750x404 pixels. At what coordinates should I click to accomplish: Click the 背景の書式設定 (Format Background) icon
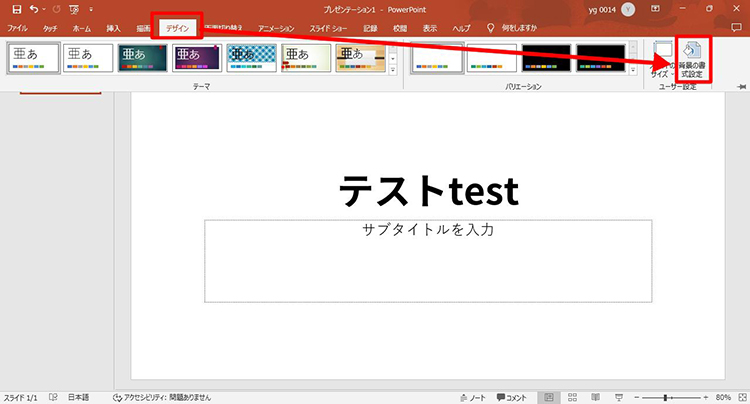coord(697,58)
